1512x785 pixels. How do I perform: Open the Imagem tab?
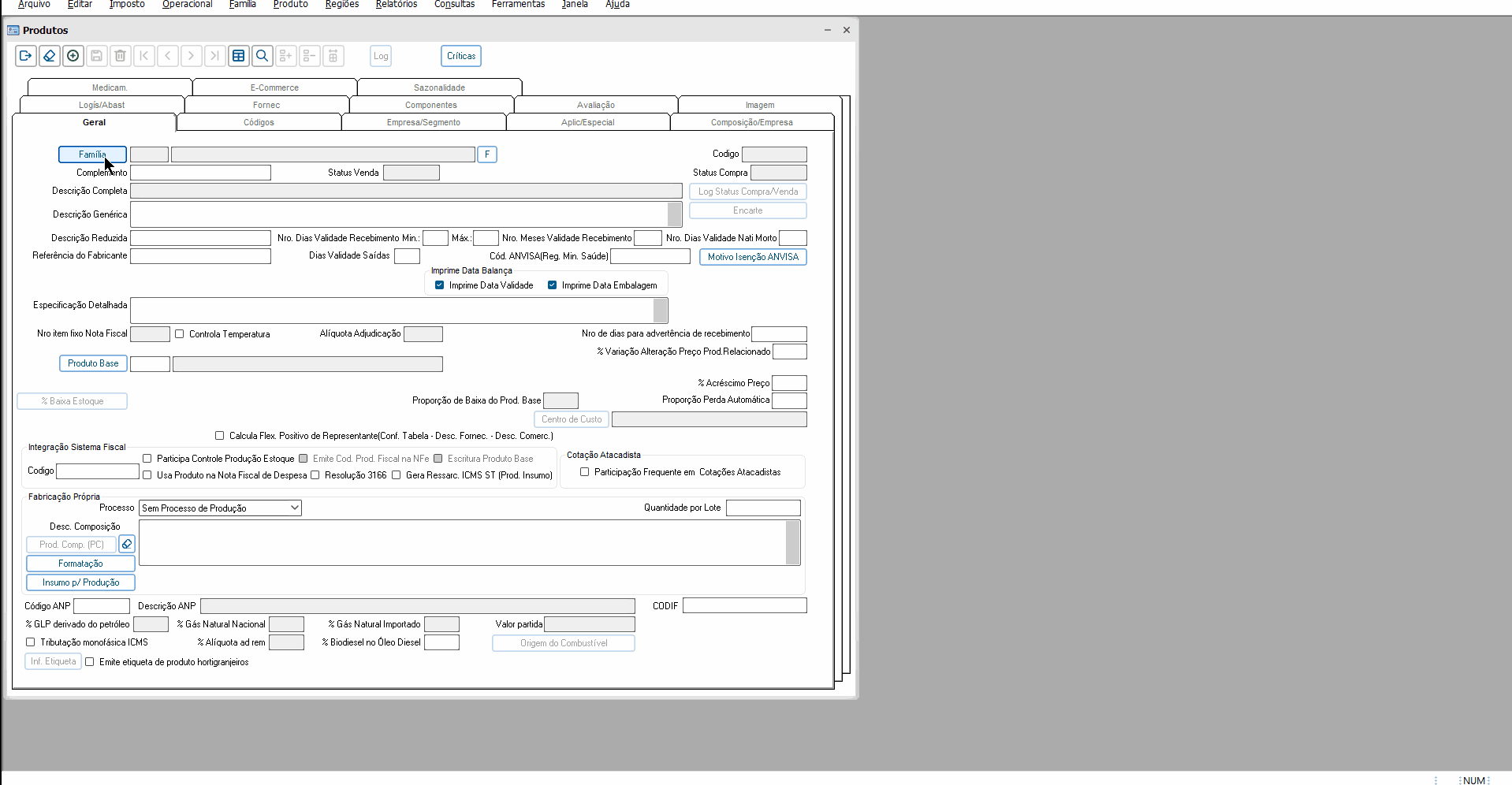point(760,105)
